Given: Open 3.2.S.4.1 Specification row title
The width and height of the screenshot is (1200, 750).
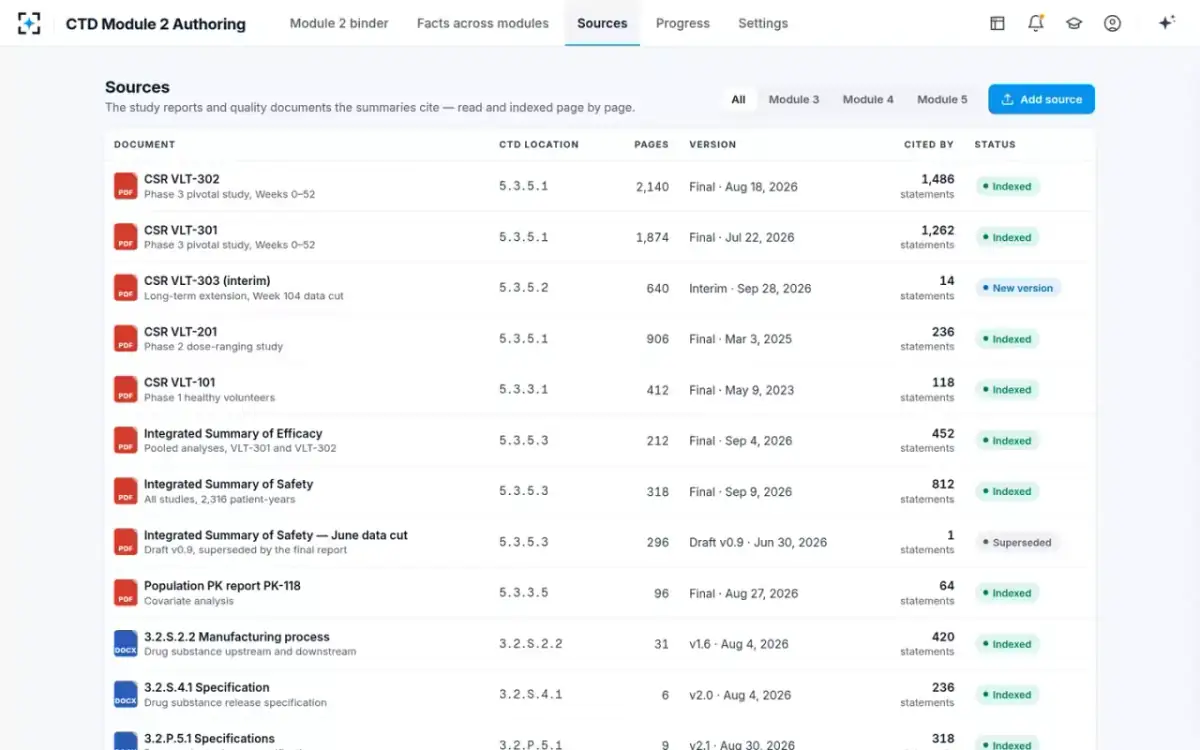Looking at the screenshot, I should (x=207, y=688).
